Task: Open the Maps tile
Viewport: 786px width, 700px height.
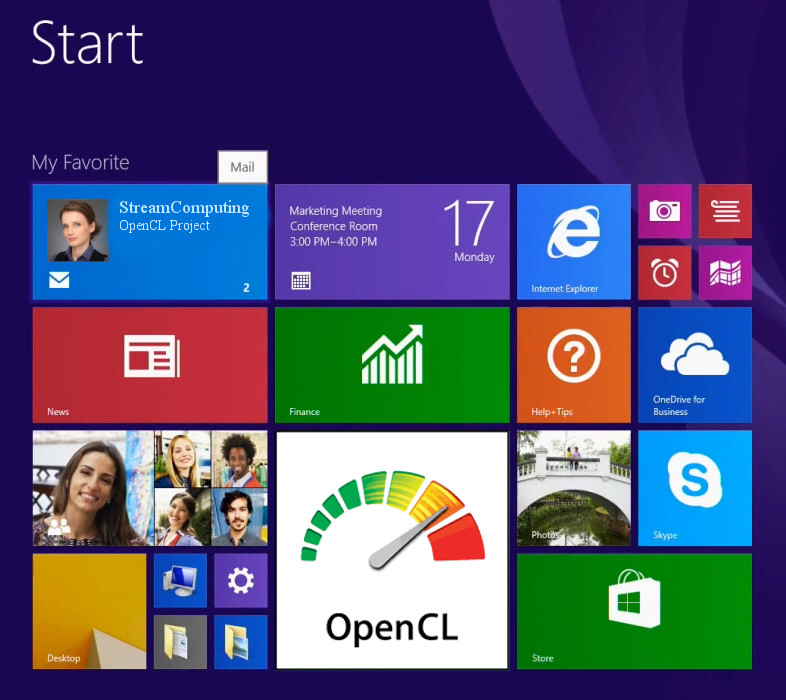Action: pyautogui.click(x=725, y=273)
